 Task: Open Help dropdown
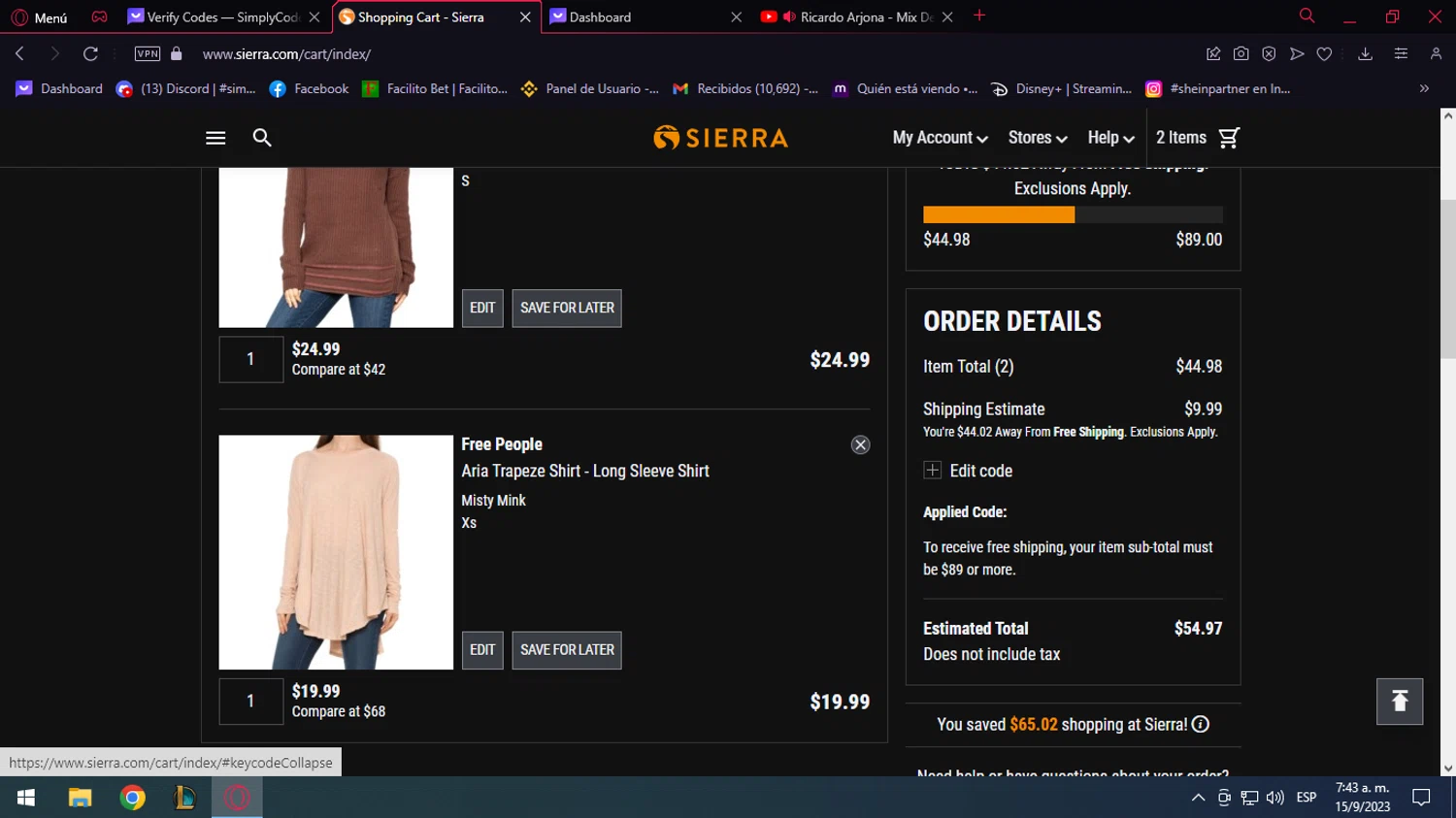click(x=1110, y=138)
